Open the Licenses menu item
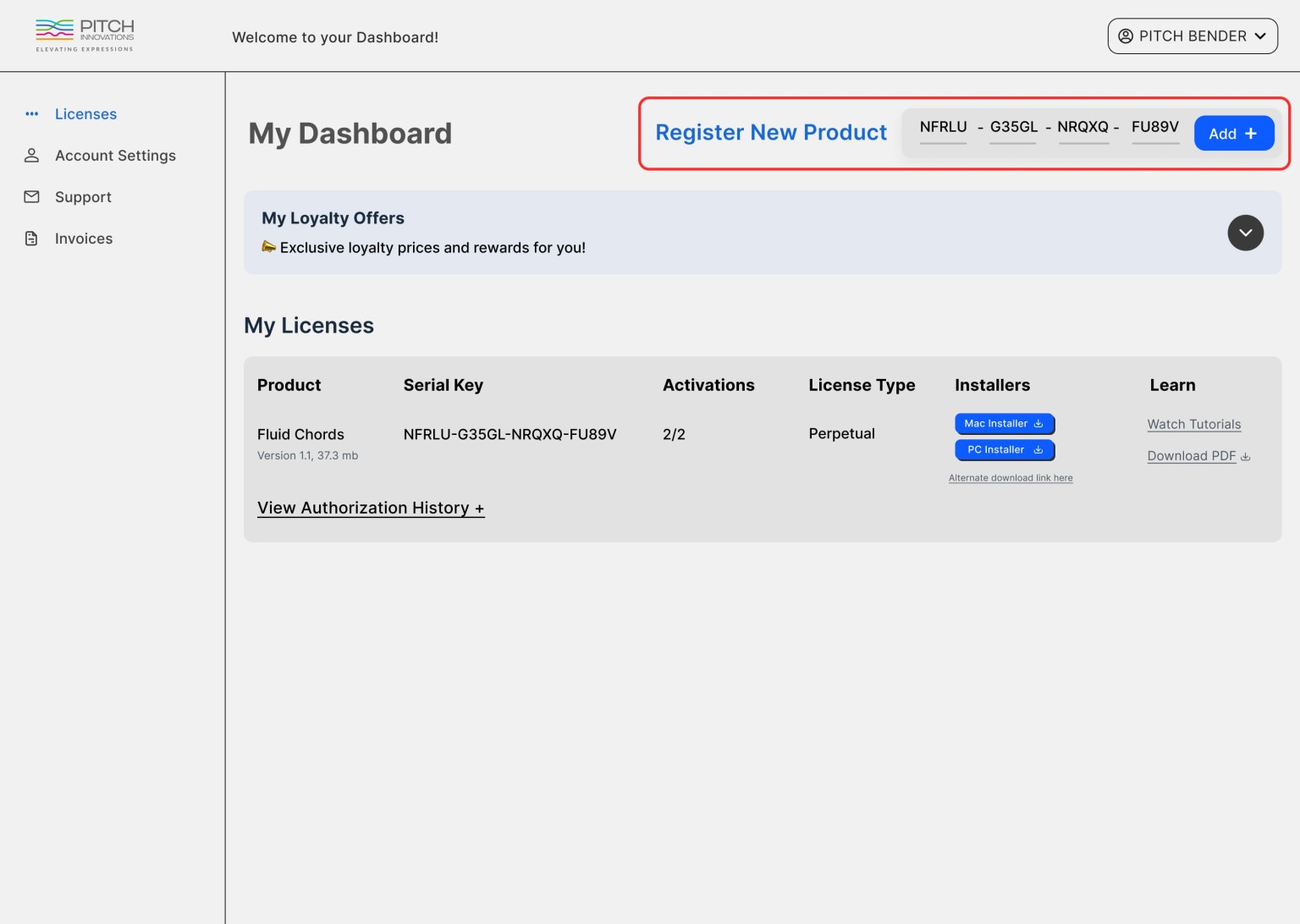This screenshot has width=1300, height=924. [85, 113]
